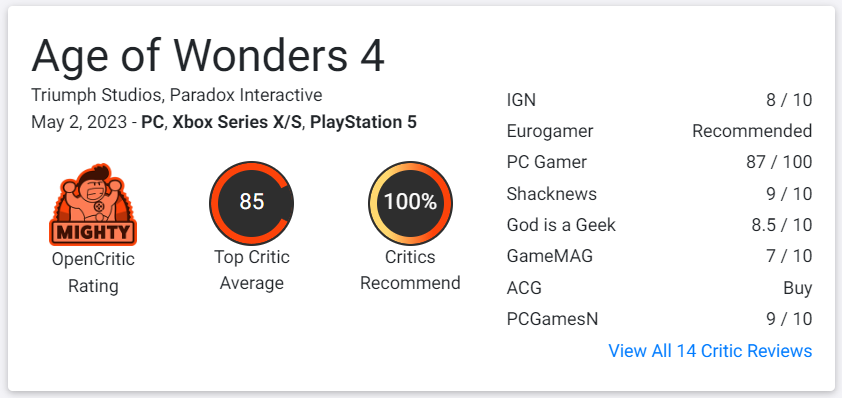This screenshot has height=398, width=842.
Task: Click the OpenCritic Rating caption
Action: [x=93, y=272]
